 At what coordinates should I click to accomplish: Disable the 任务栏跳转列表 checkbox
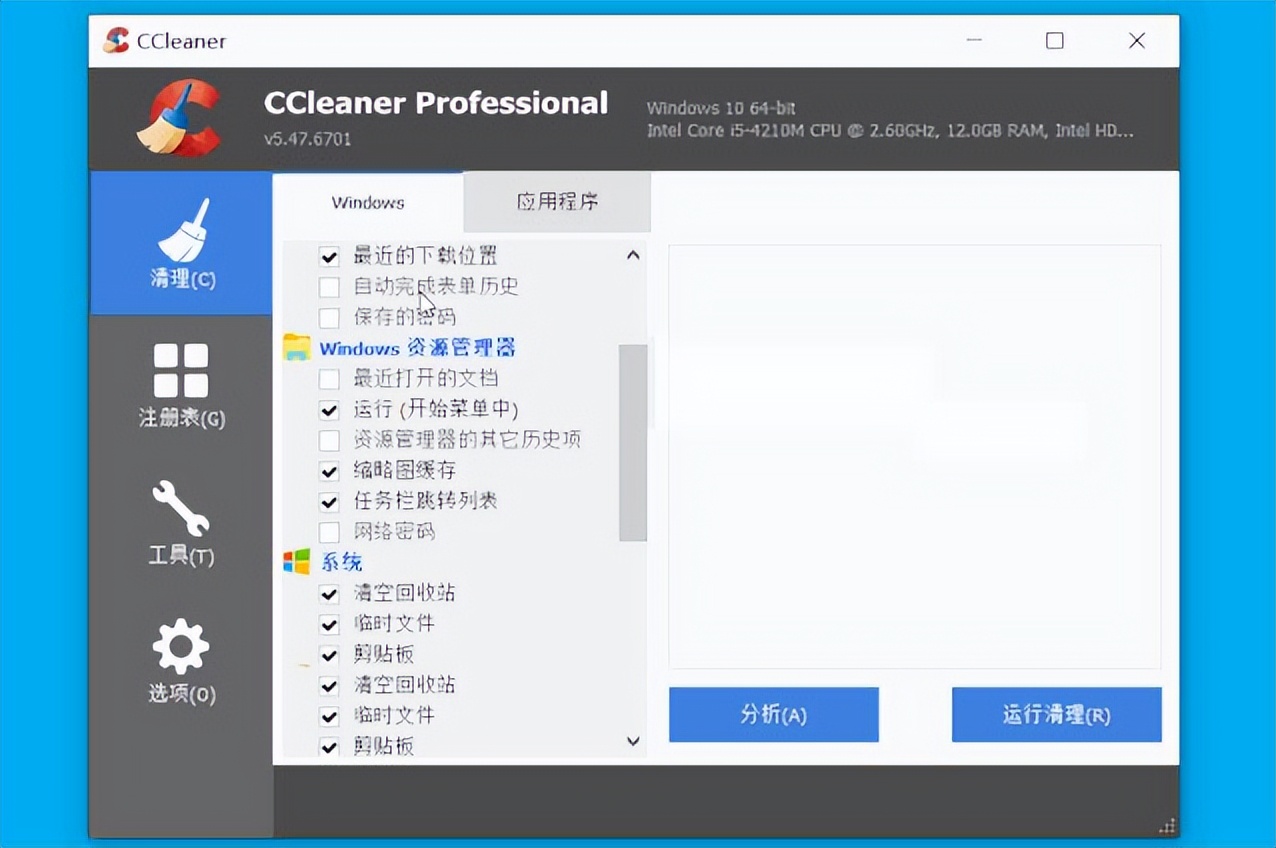[x=329, y=501]
